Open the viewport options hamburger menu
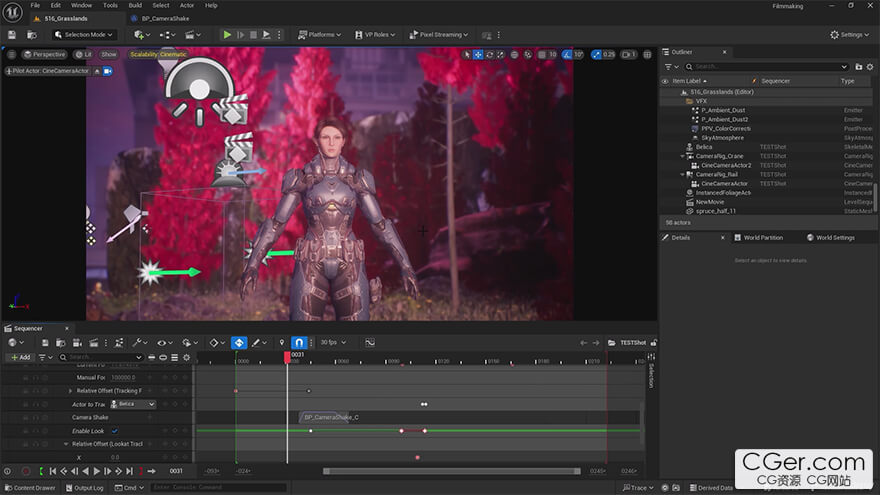 [11, 54]
